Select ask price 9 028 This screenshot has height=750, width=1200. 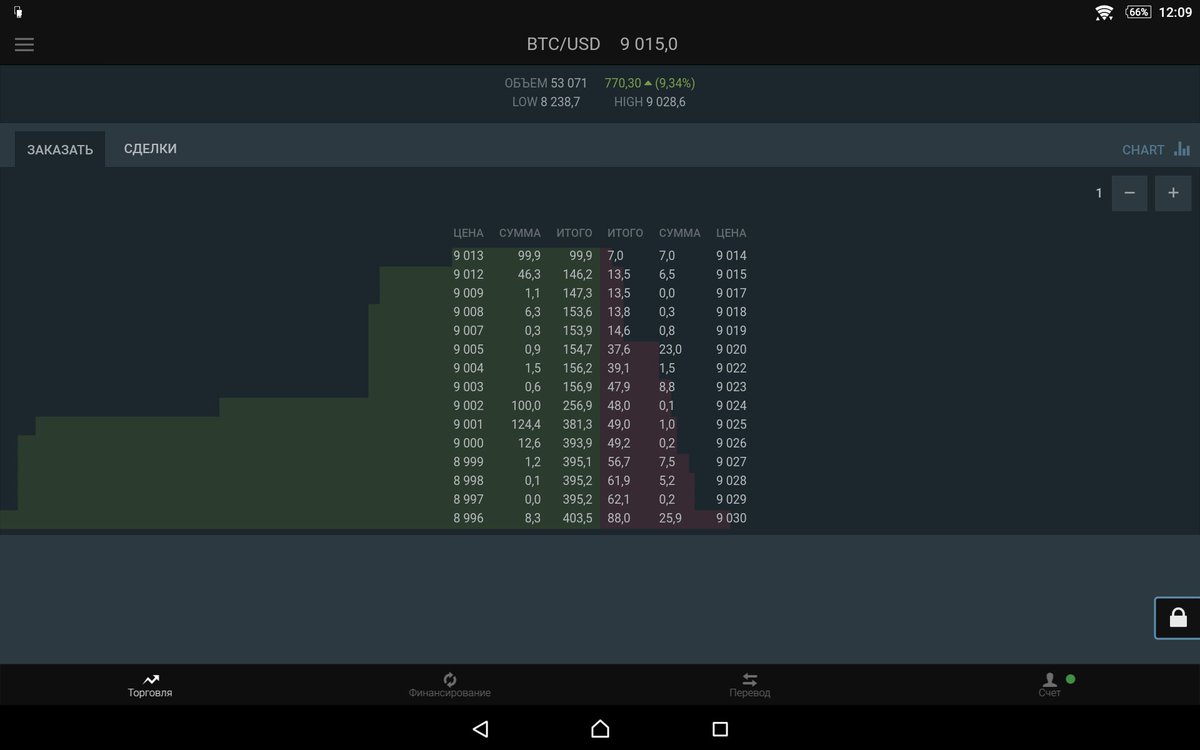[x=731, y=481]
